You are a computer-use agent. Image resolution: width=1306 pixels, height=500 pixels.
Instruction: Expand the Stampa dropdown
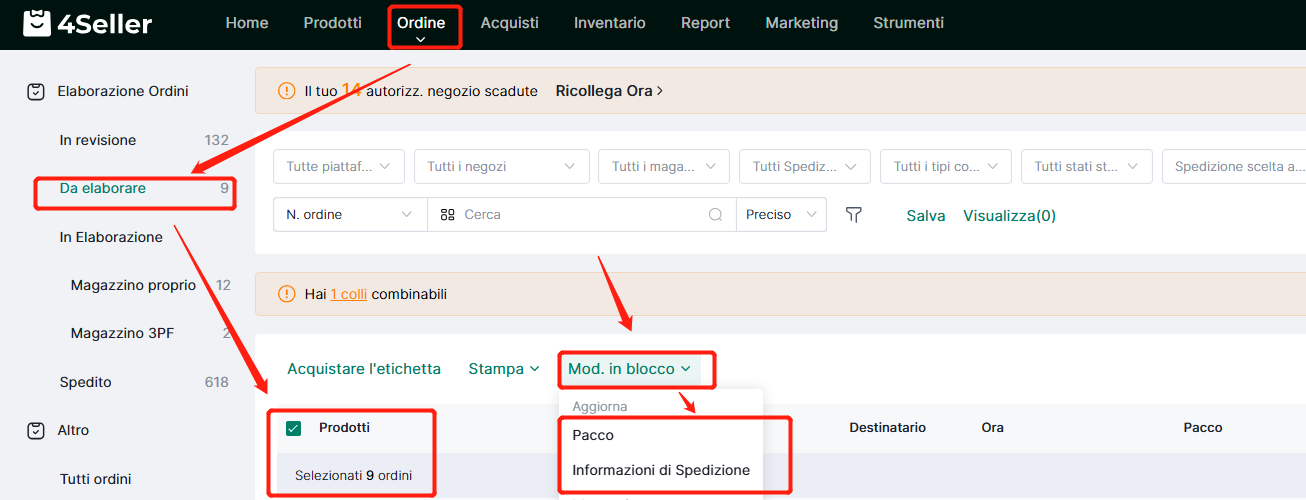504,369
